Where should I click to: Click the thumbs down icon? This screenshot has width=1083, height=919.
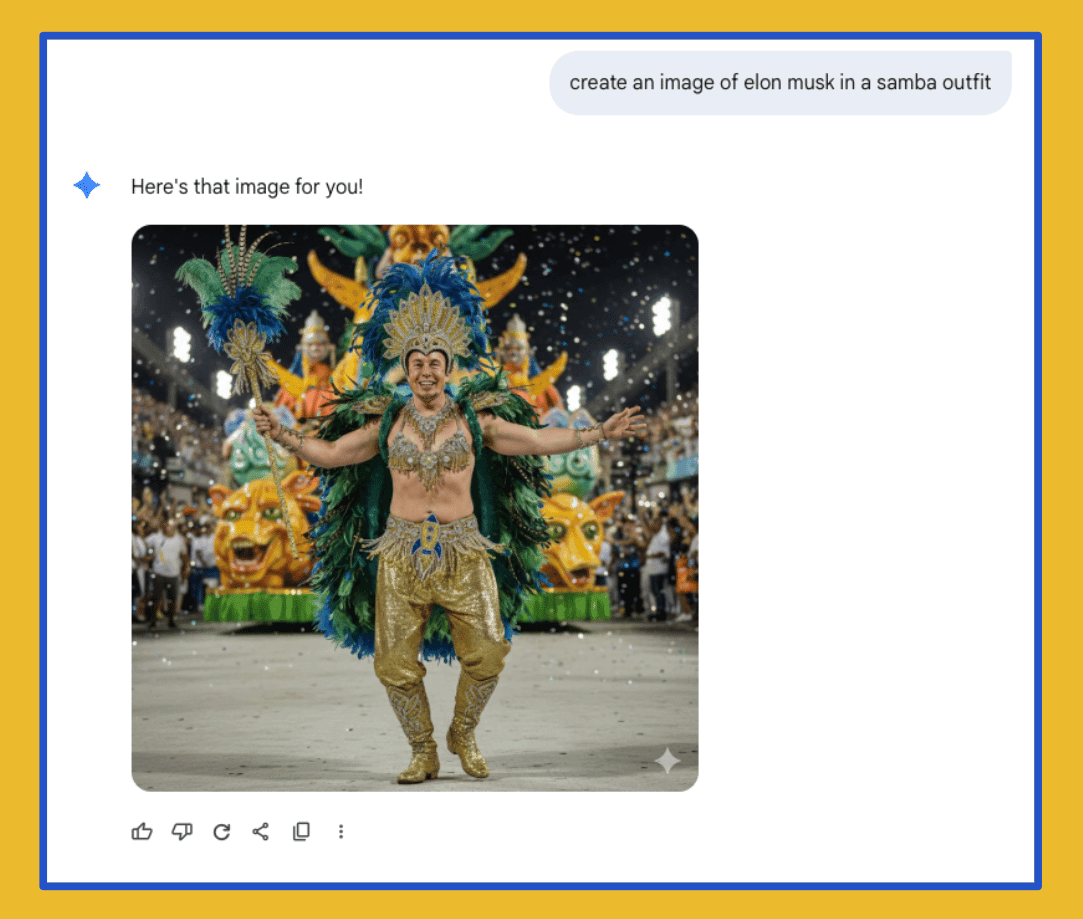pos(182,831)
